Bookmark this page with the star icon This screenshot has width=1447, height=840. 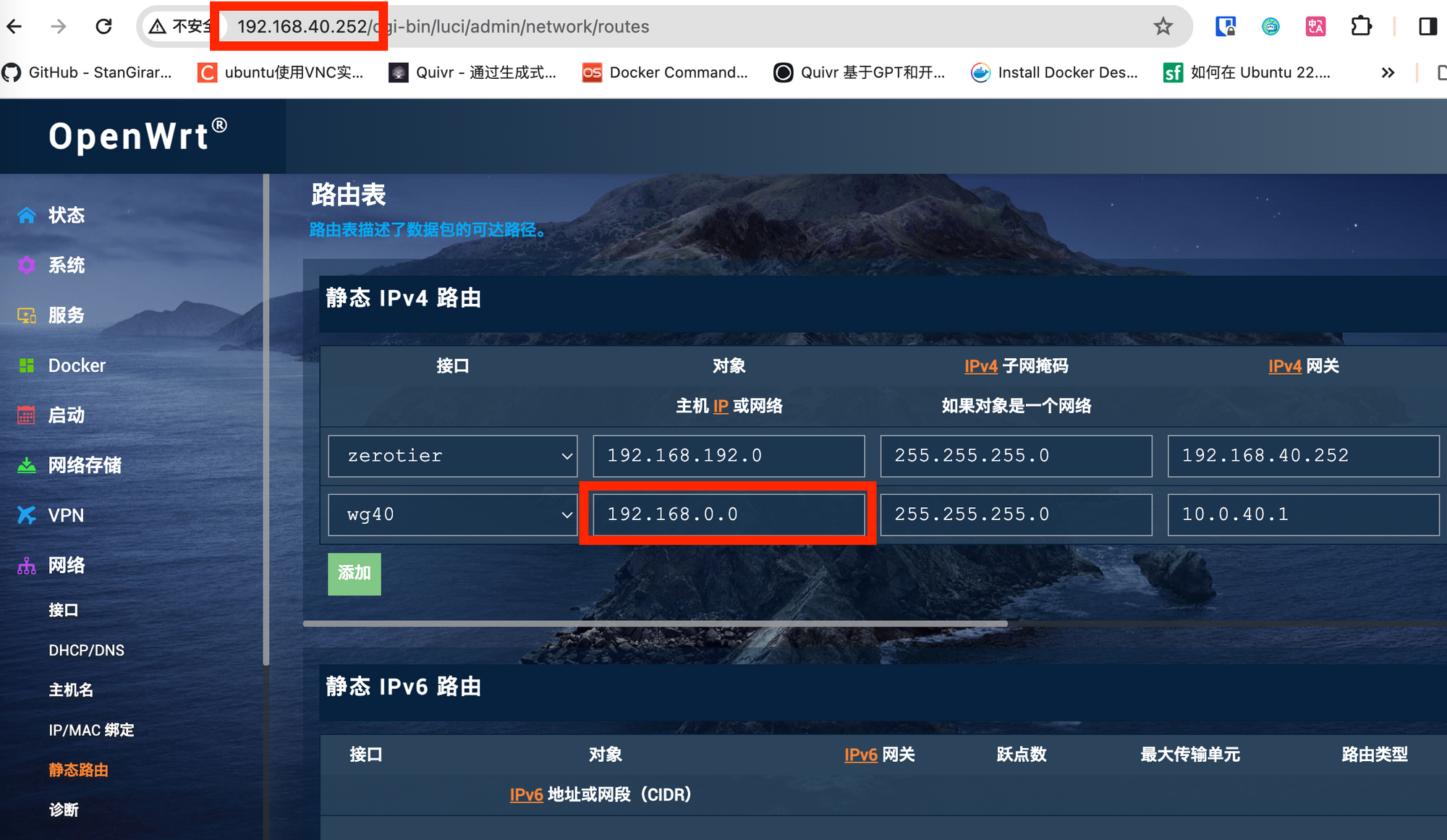pos(1163,27)
